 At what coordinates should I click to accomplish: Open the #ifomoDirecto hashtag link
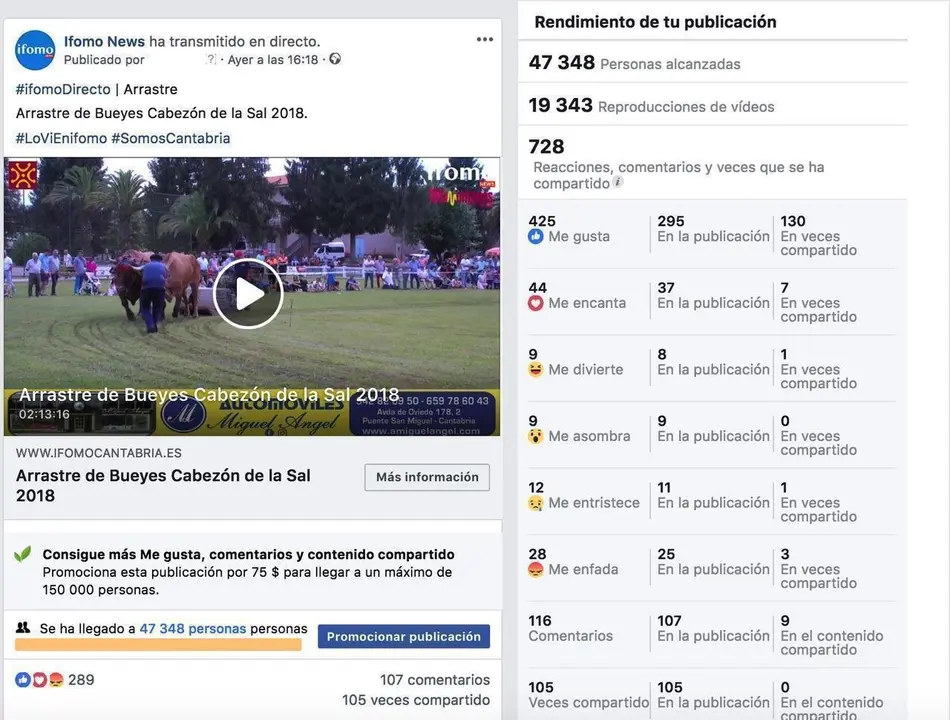[x=63, y=89]
